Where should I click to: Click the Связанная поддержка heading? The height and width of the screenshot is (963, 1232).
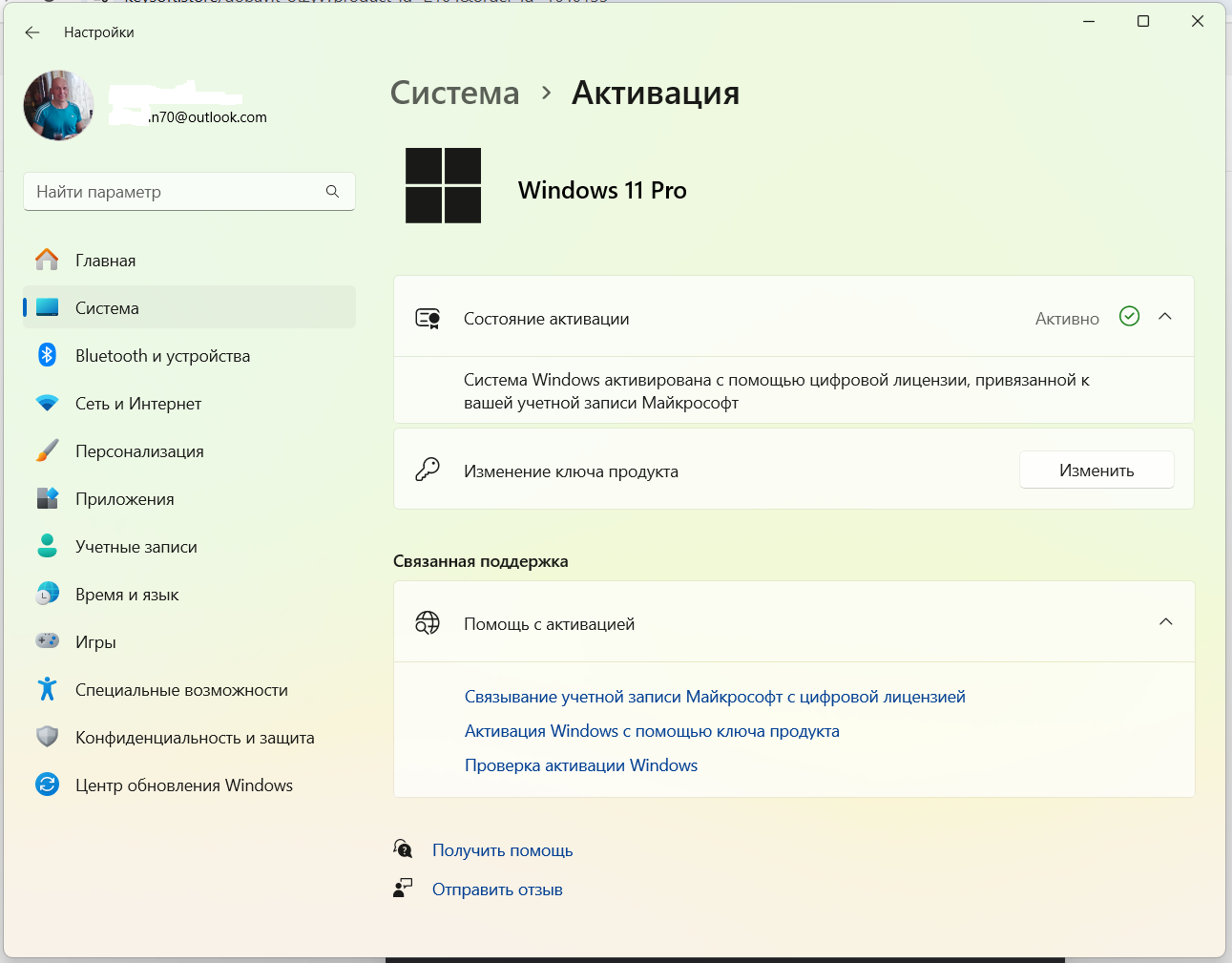point(481,561)
